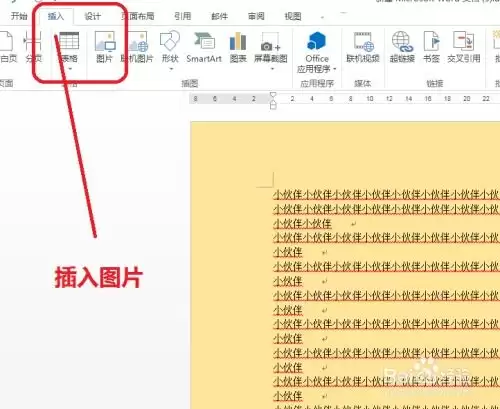500x409 pixels.
Task: Select the 联机图片 online pictures icon
Action: (x=138, y=47)
